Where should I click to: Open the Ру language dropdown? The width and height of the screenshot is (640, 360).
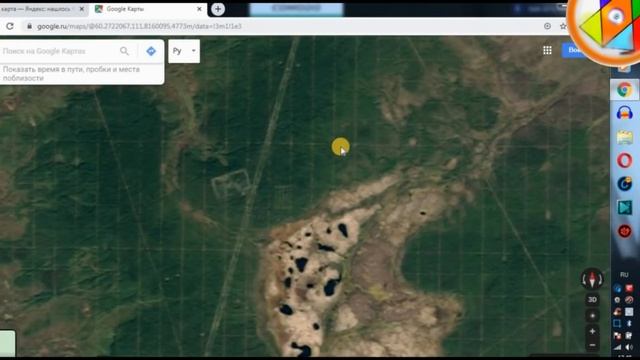(x=184, y=51)
